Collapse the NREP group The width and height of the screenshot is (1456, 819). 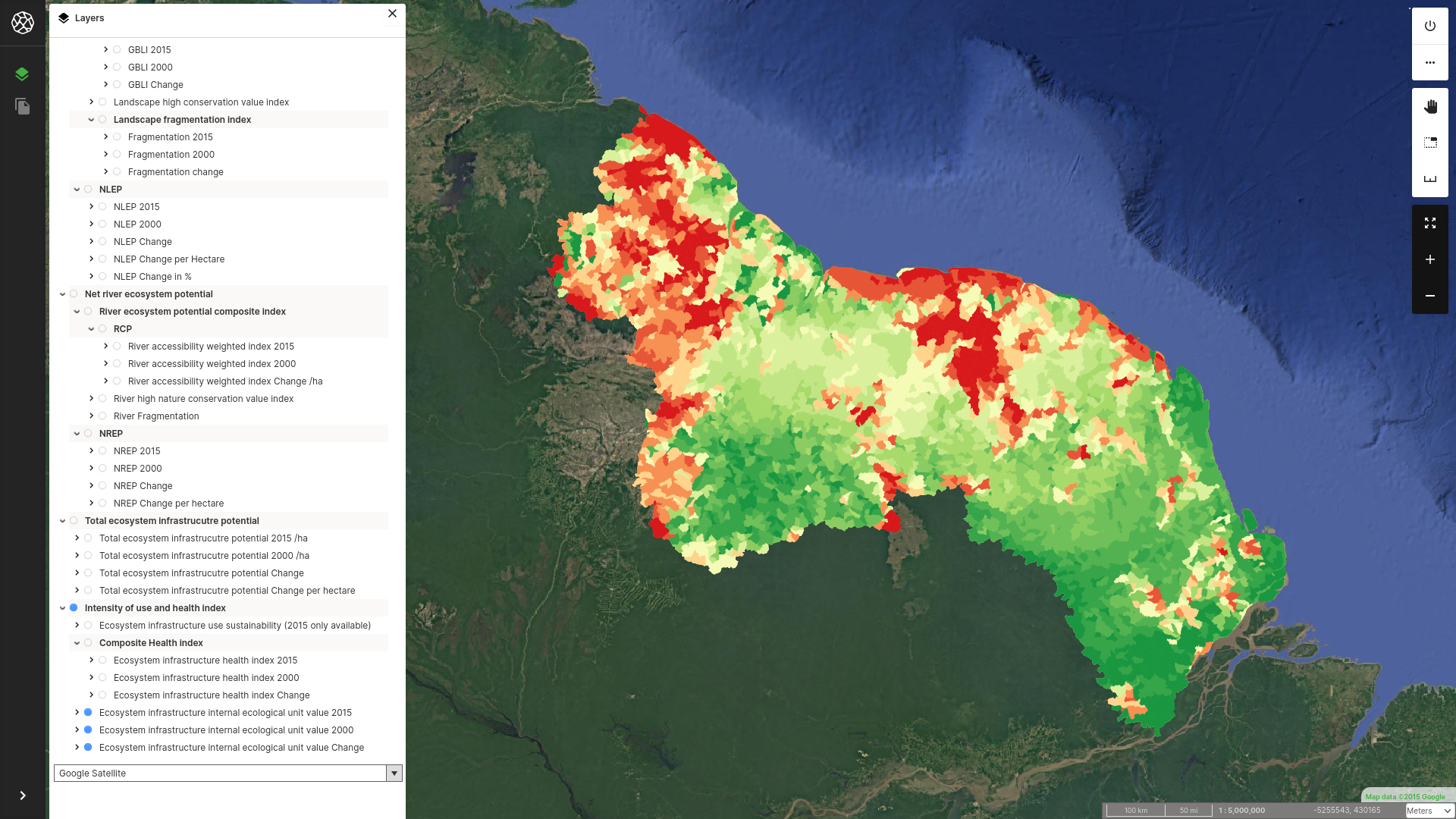point(77,433)
